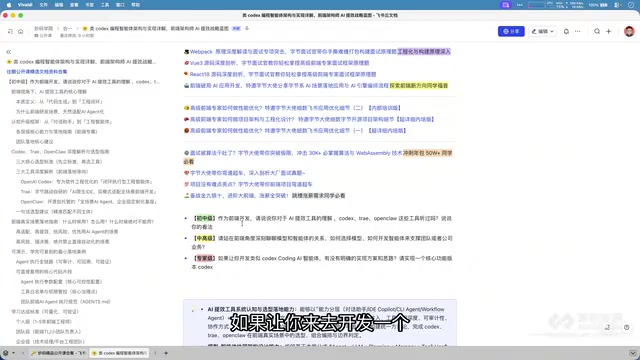Viewport: 640px width, 360px height.
Task: Switch to the 妙码精品公开课合集 tab
Action: 58,353
